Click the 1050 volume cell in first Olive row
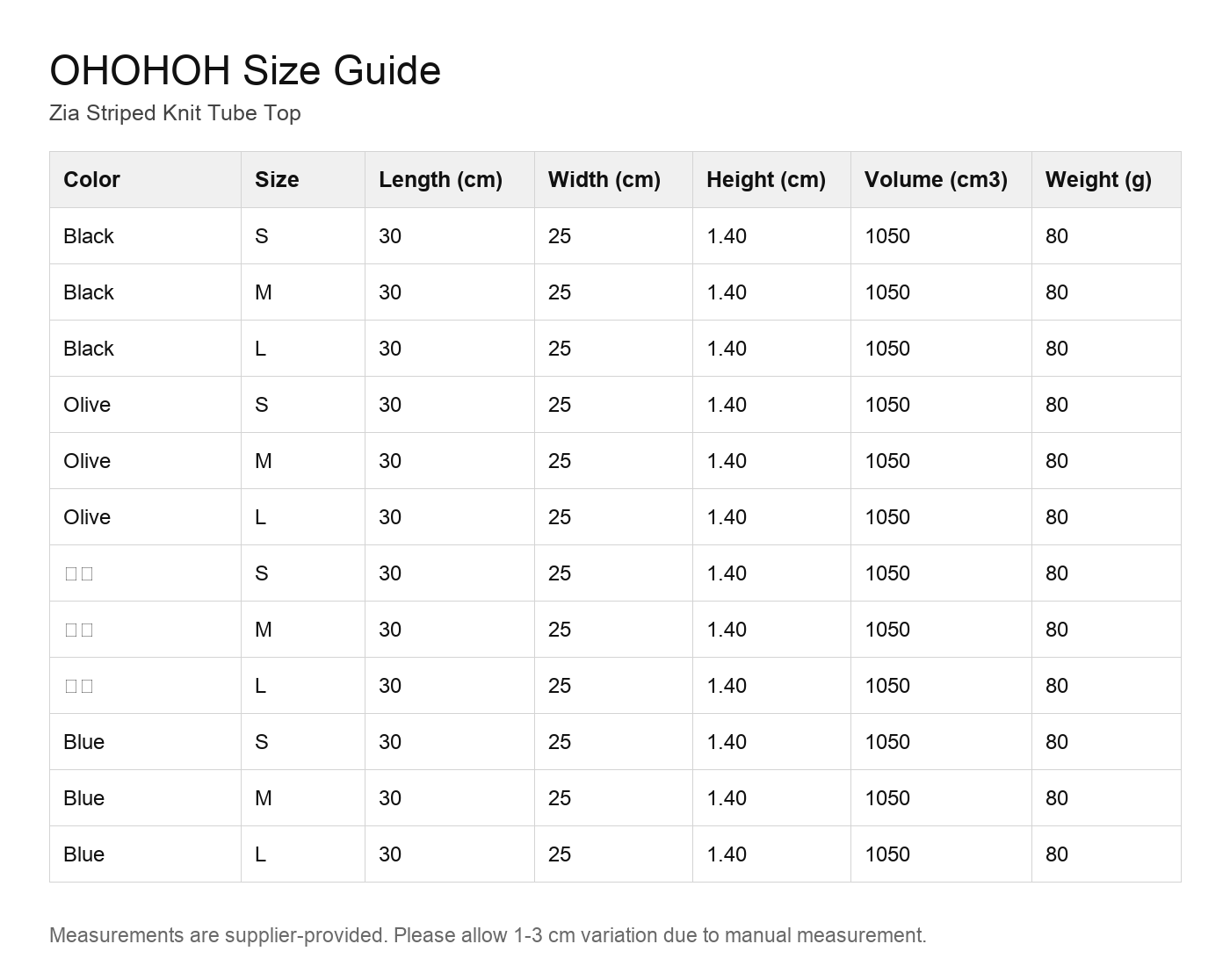The width and height of the screenshot is (1230, 980). tap(941, 405)
